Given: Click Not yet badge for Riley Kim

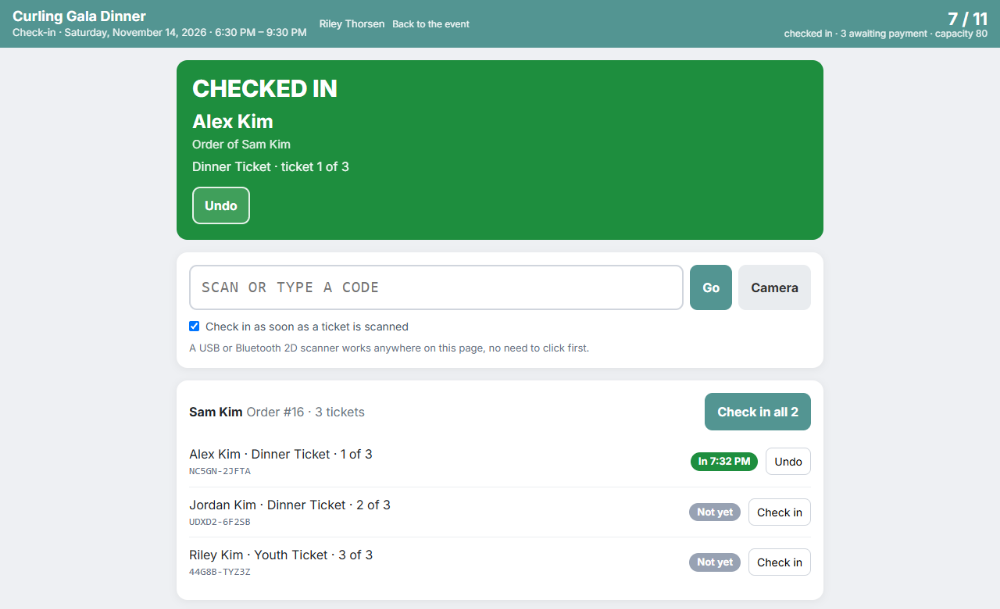Looking at the screenshot, I should click(x=715, y=562).
